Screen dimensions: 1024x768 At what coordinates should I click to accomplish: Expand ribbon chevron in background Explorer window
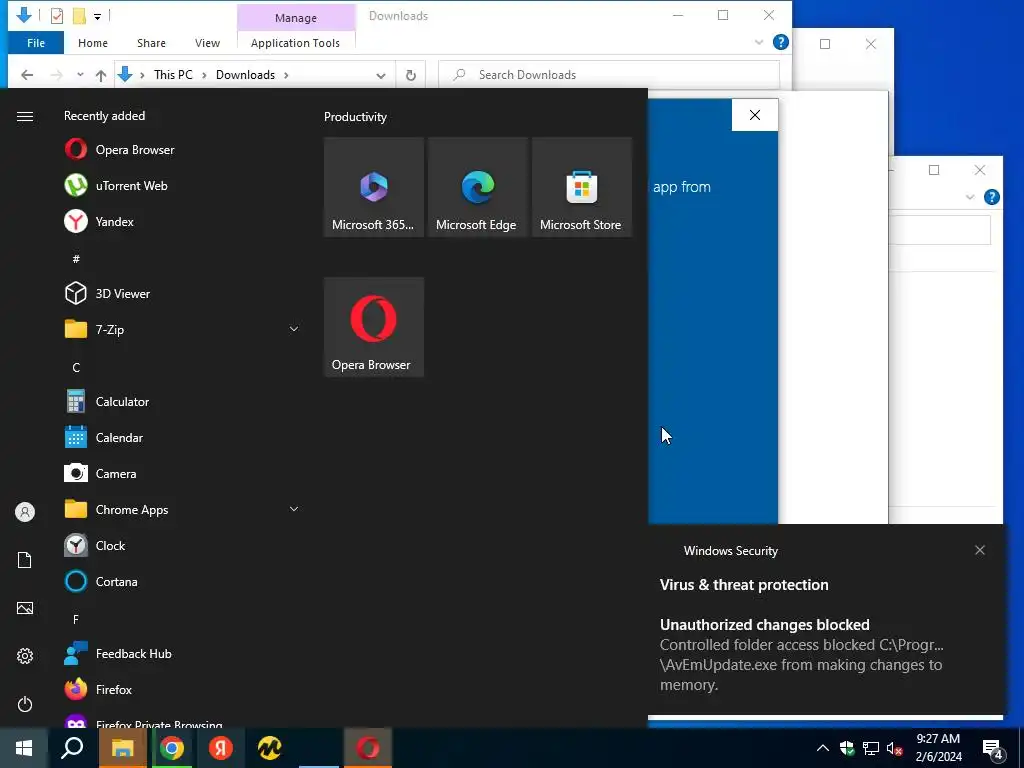pyautogui.click(x=970, y=197)
